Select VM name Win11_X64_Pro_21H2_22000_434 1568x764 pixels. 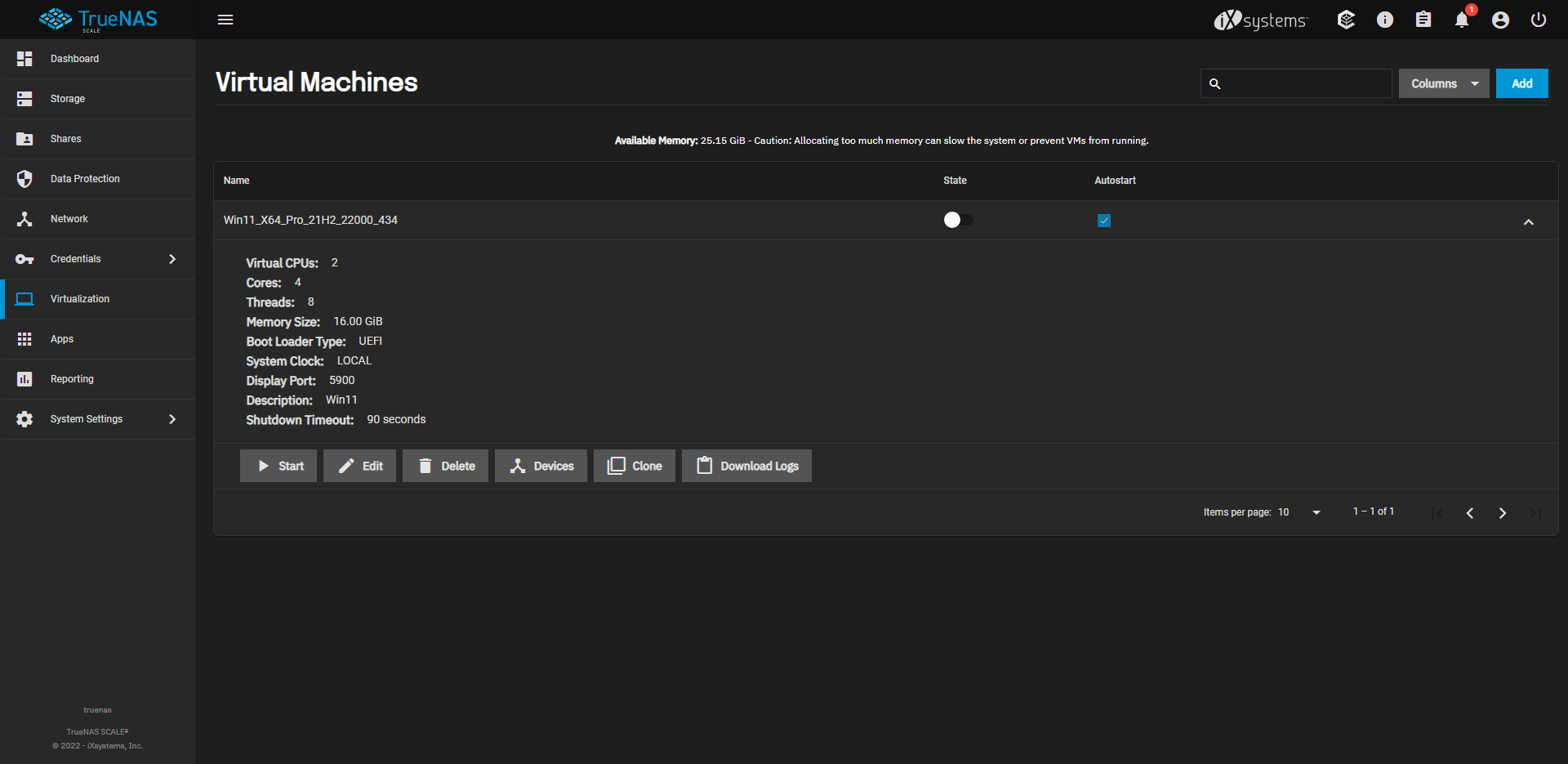310,220
